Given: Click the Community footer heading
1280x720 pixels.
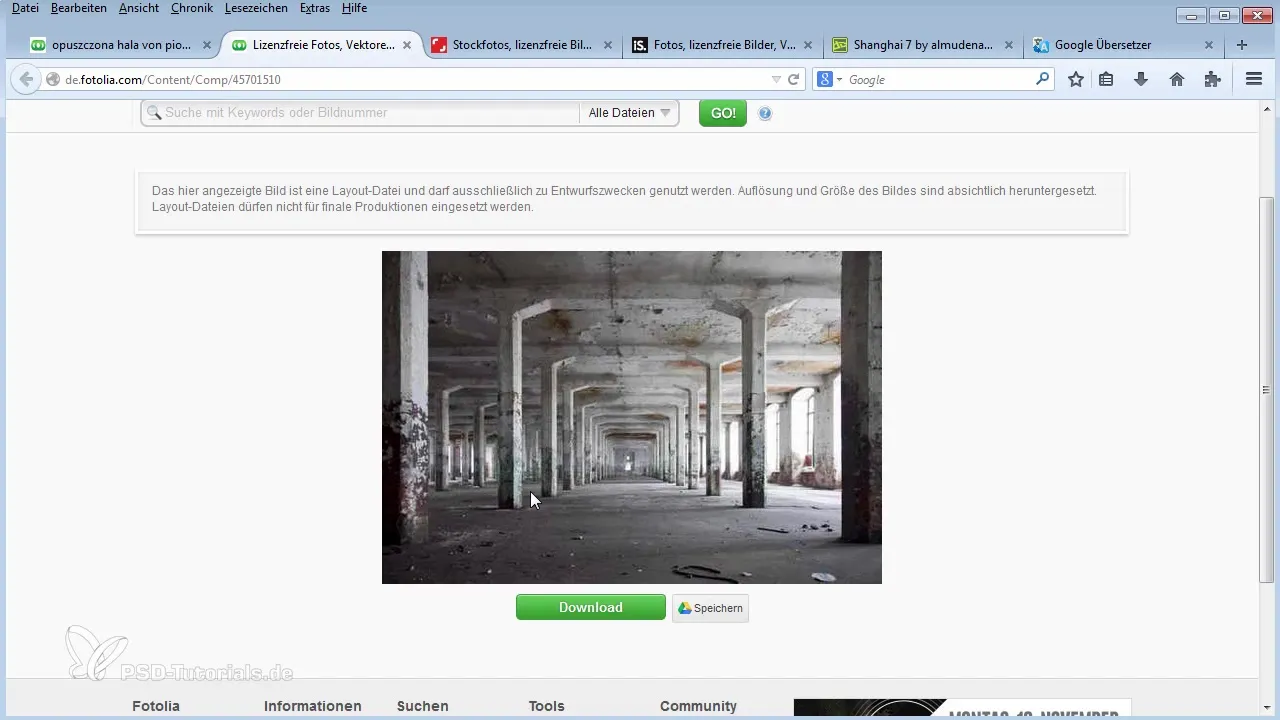Looking at the screenshot, I should (698, 706).
